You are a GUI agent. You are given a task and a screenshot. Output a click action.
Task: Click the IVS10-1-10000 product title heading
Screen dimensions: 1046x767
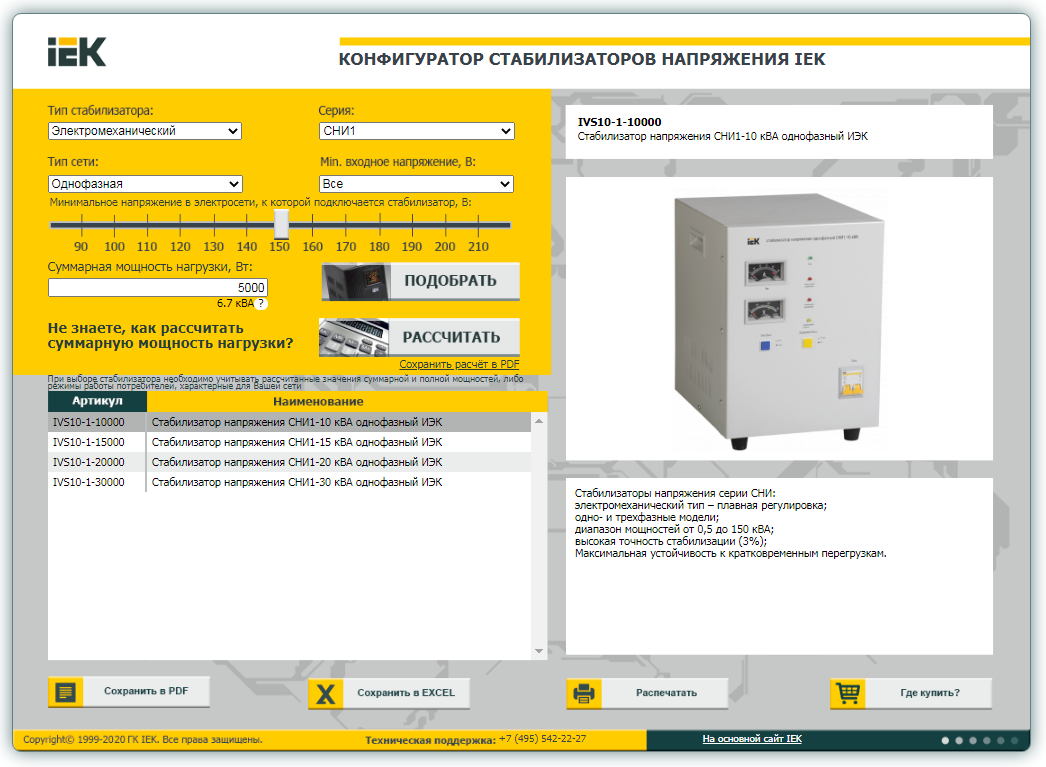tap(620, 122)
